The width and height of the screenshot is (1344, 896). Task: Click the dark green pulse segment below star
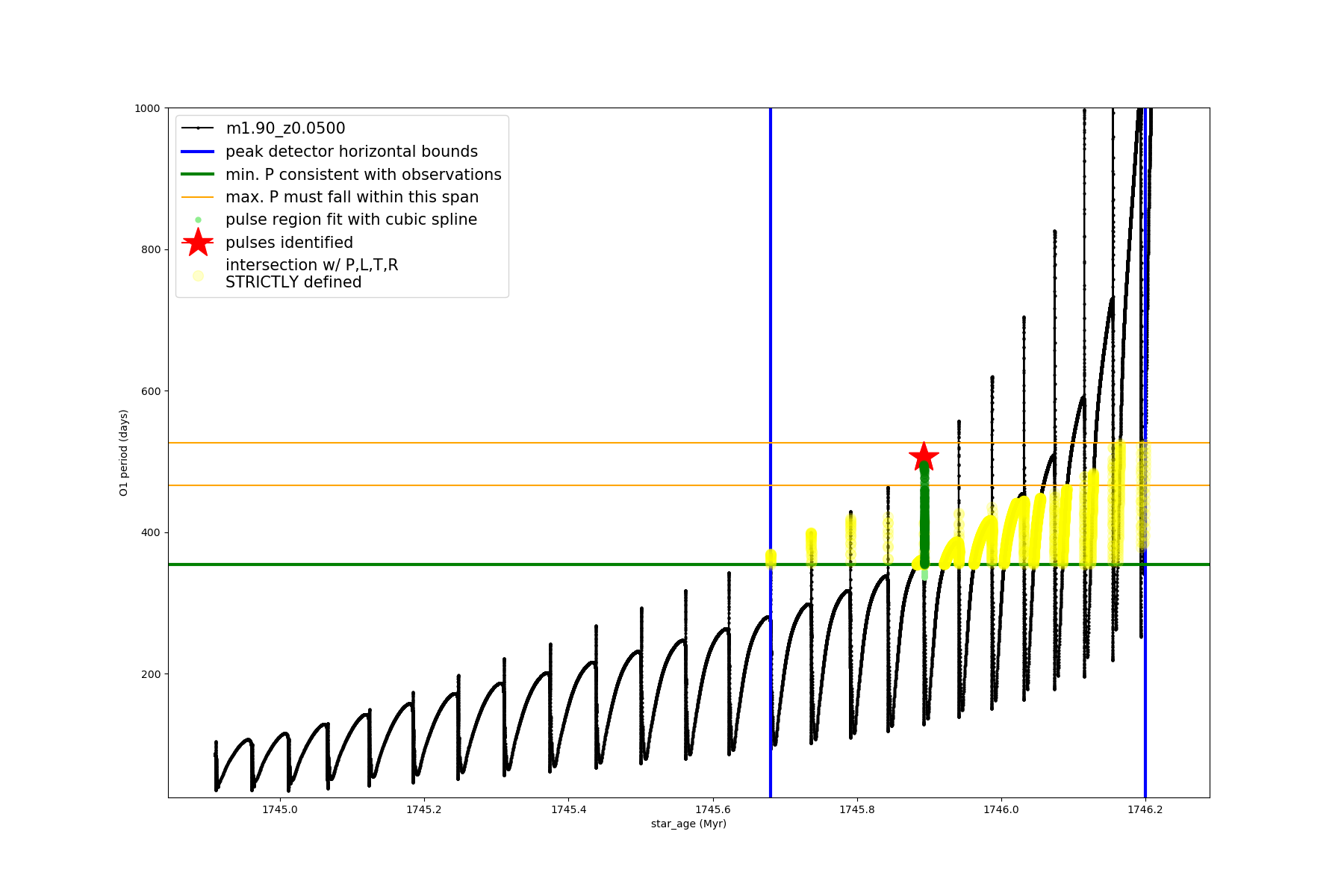click(x=924, y=515)
